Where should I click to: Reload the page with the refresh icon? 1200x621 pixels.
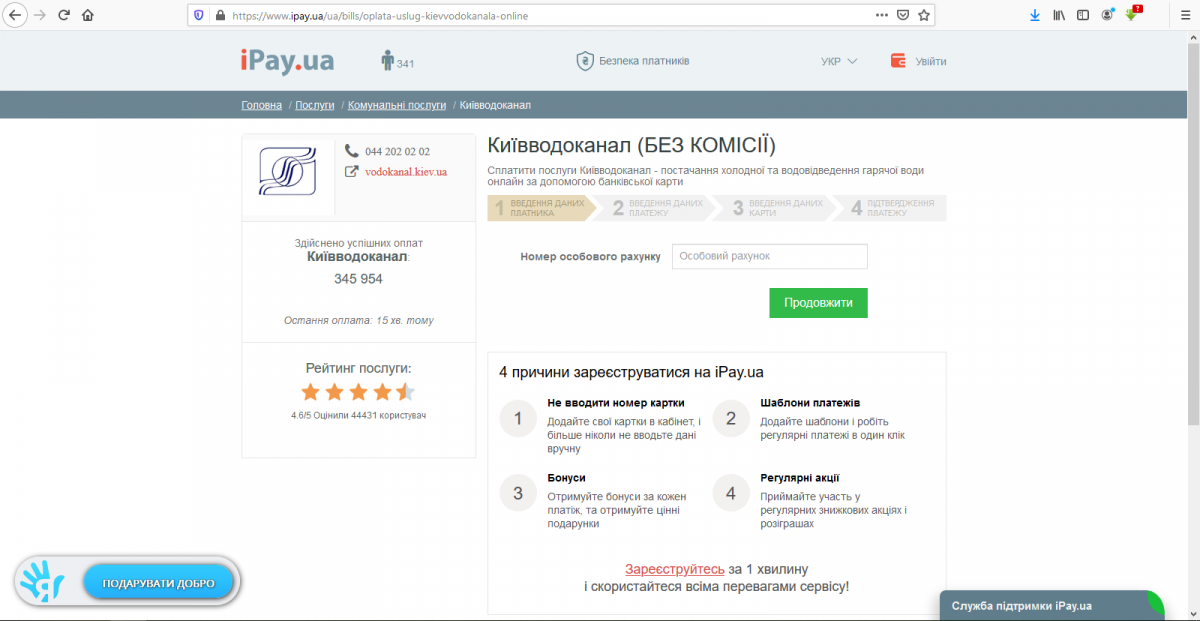pyautogui.click(x=64, y=16)
